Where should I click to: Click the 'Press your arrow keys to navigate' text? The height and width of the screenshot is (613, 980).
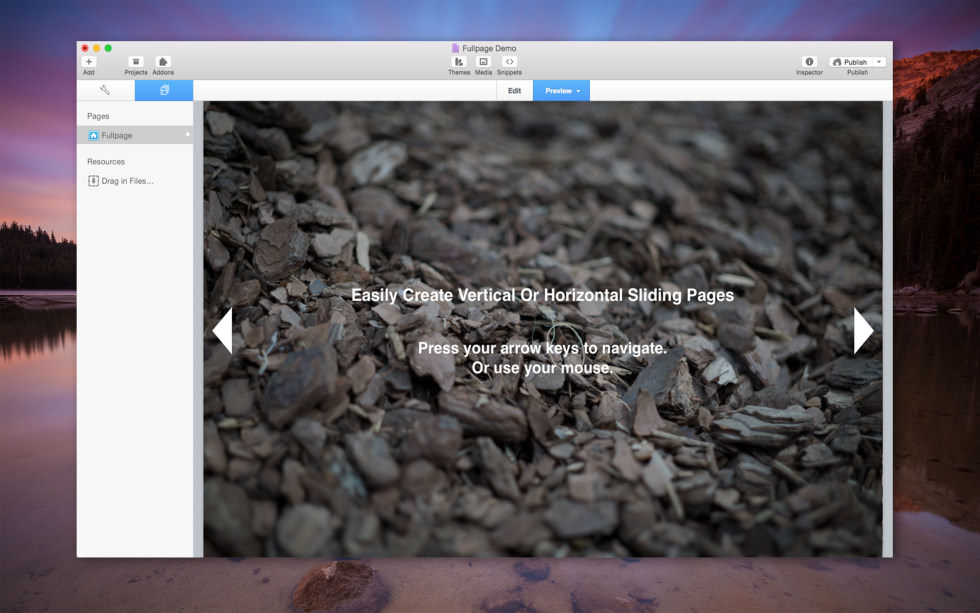point(542,348)
